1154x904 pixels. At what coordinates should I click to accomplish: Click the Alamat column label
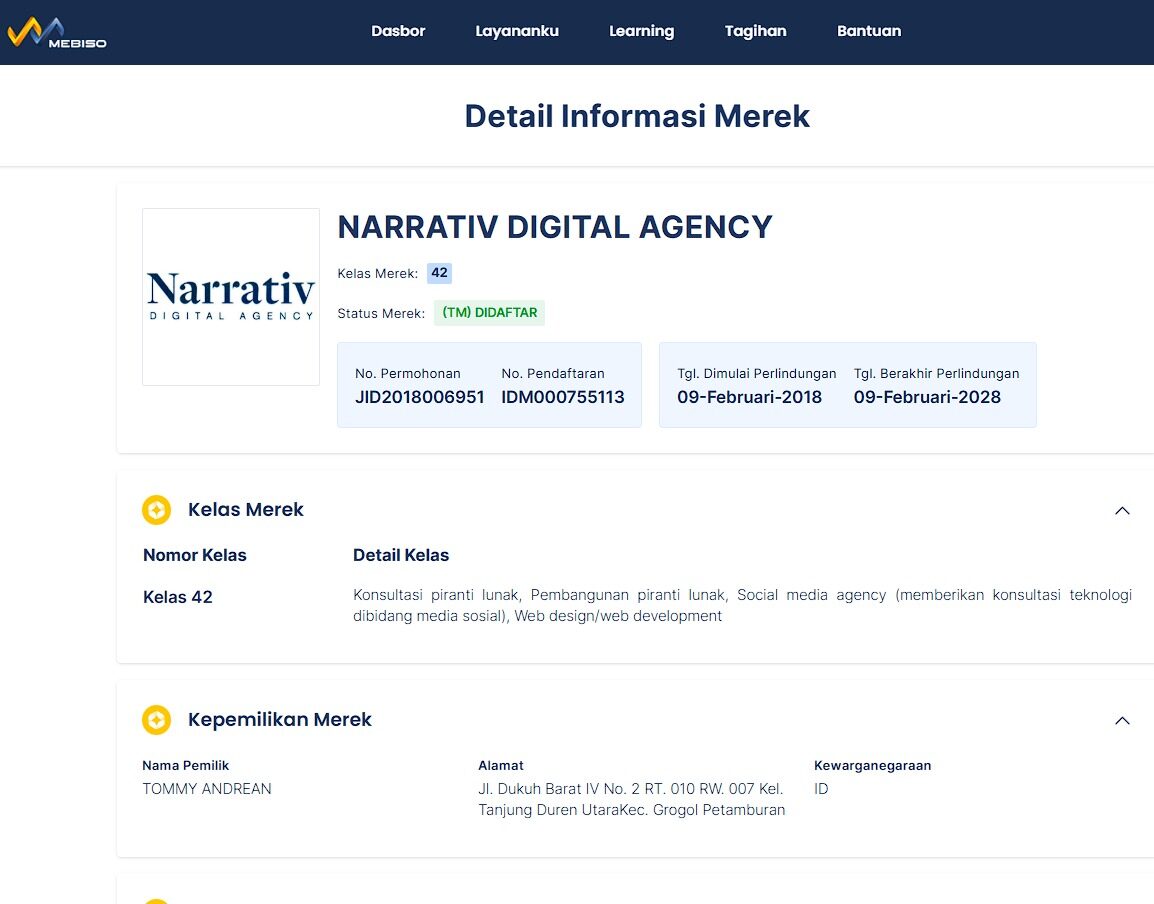point(500,766)
